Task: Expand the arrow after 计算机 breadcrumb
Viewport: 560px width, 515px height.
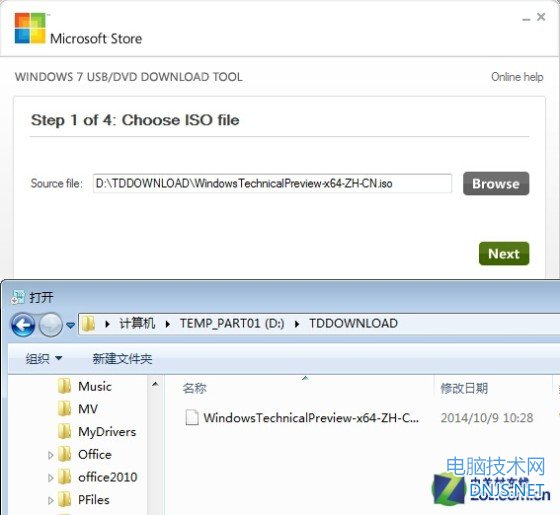Action: tap(168, 324)
